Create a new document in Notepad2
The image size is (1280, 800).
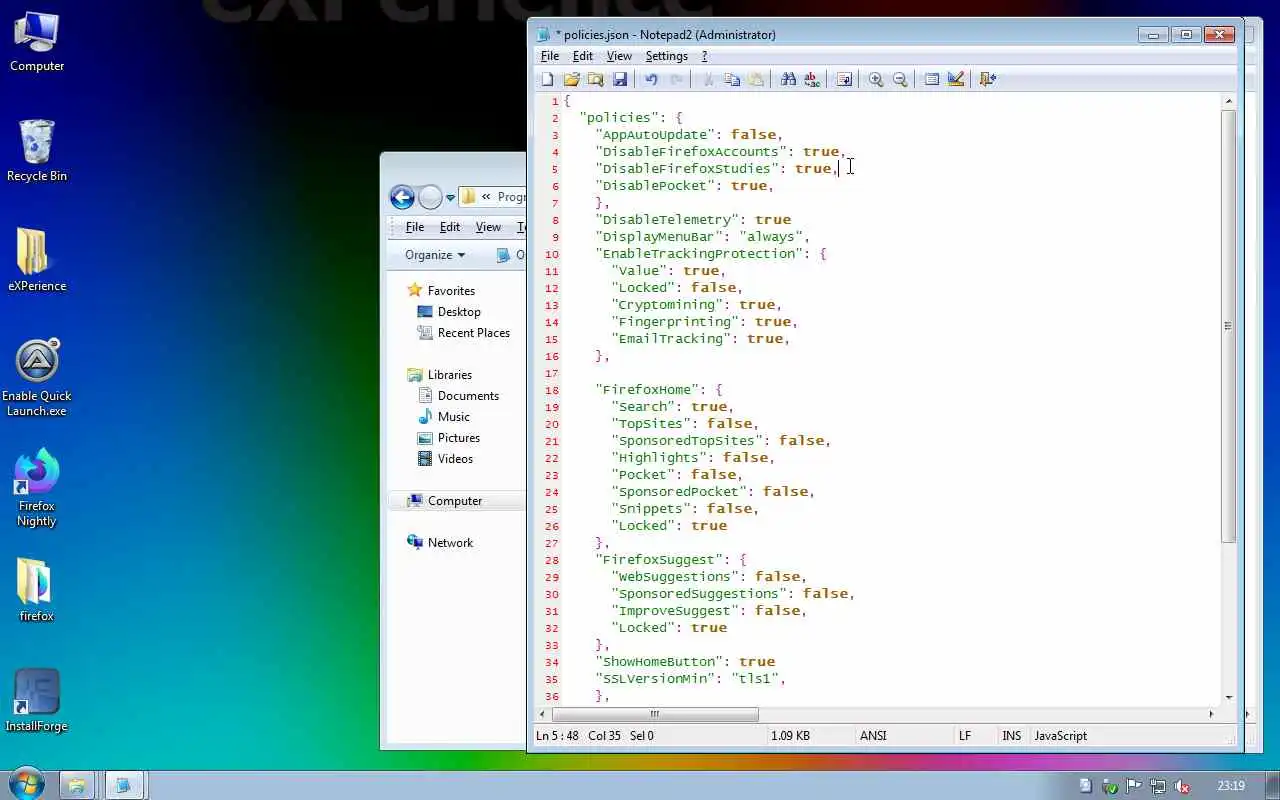point(548,79)
